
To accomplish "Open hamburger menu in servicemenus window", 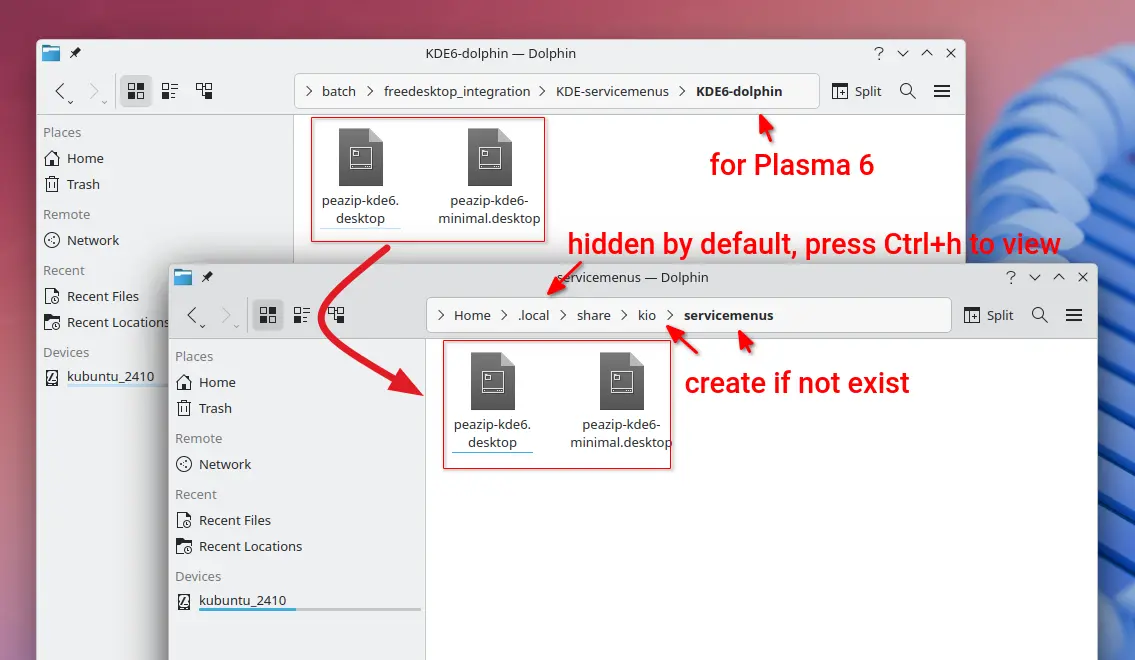I will 1074,316.
